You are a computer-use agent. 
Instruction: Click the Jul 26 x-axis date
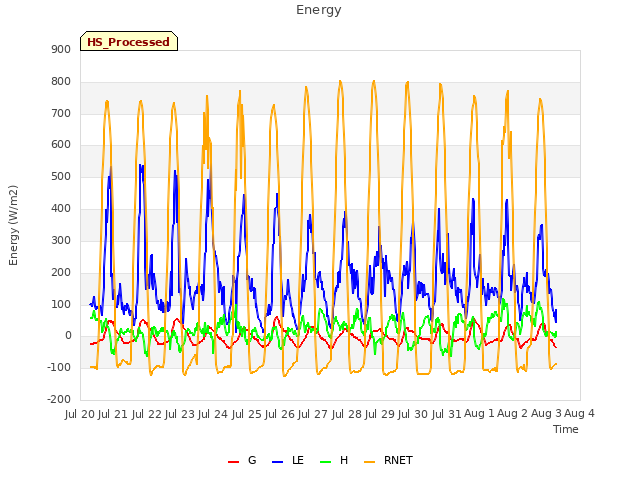pyautogui.click(x=280, y=414)
